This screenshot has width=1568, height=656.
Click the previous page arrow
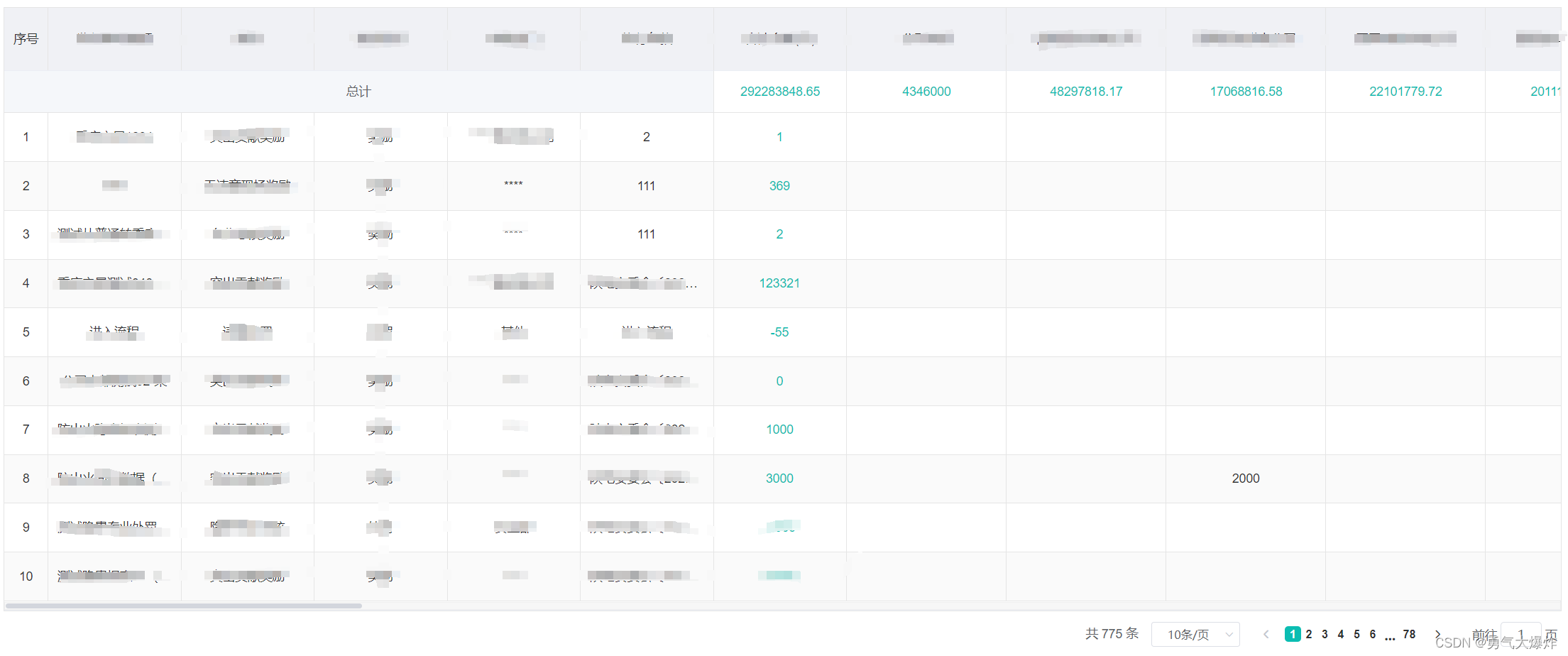click(x=1266, y=634)
